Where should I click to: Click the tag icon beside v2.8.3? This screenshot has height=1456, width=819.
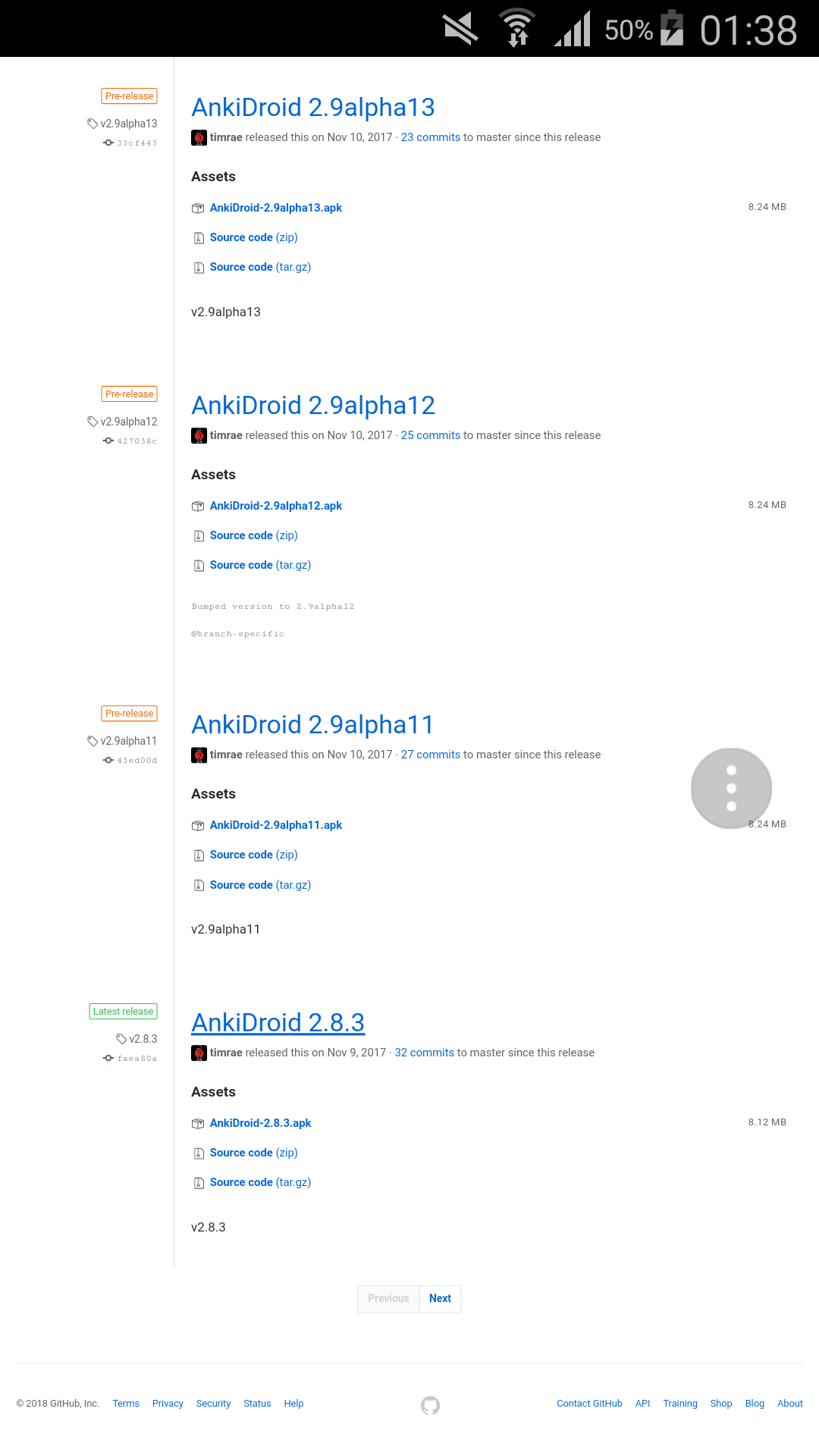pos(121,1039)
